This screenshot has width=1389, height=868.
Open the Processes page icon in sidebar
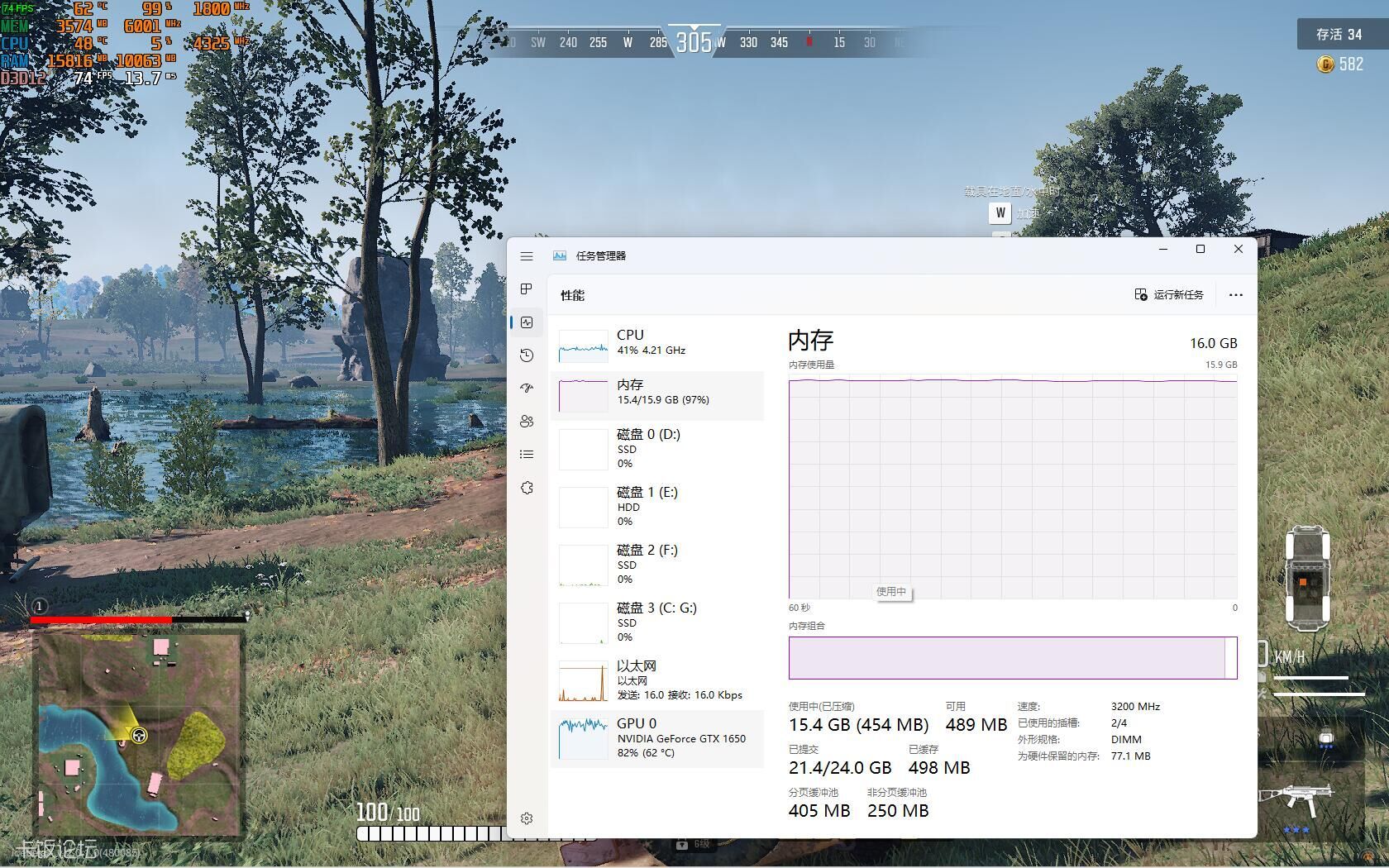click(x=527, y=289)
